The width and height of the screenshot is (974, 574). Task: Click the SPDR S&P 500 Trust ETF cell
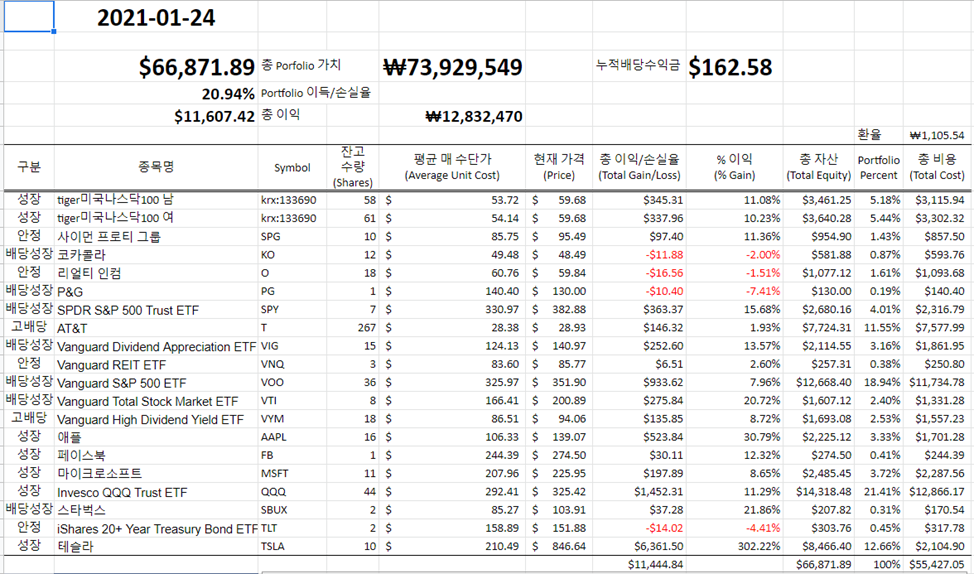(156, 309)
